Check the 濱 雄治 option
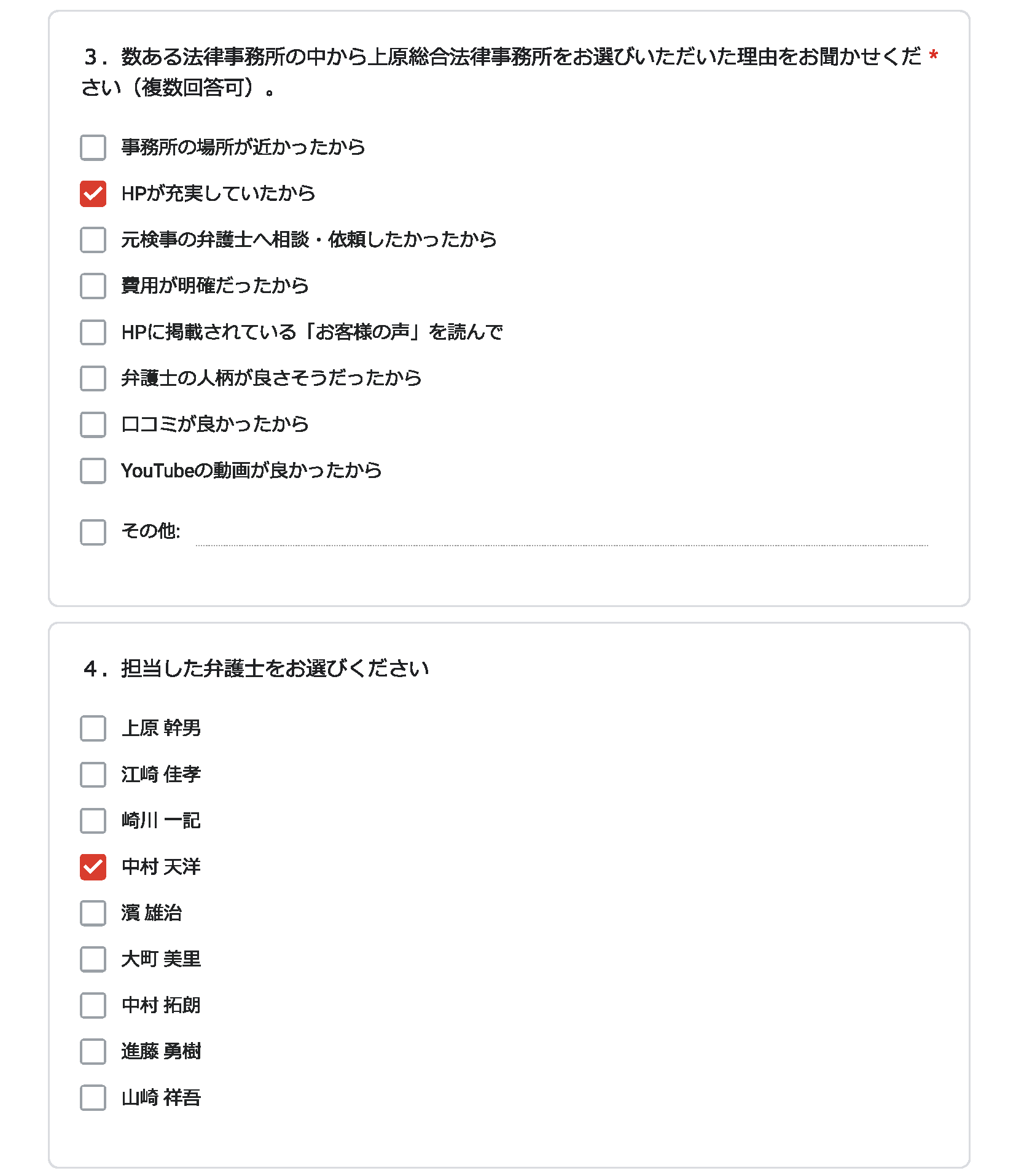 coord(93,913)
